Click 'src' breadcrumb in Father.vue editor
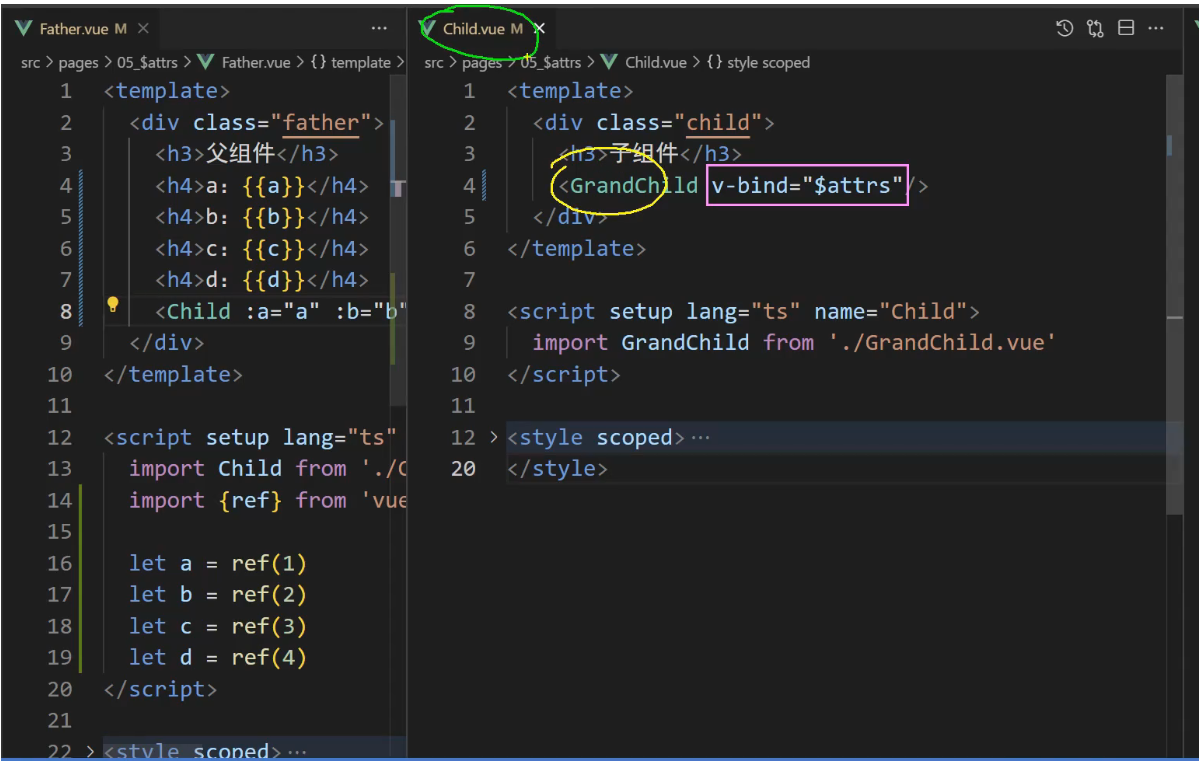The height and width of the screenshot is (764, 1201). coord(31,62)
